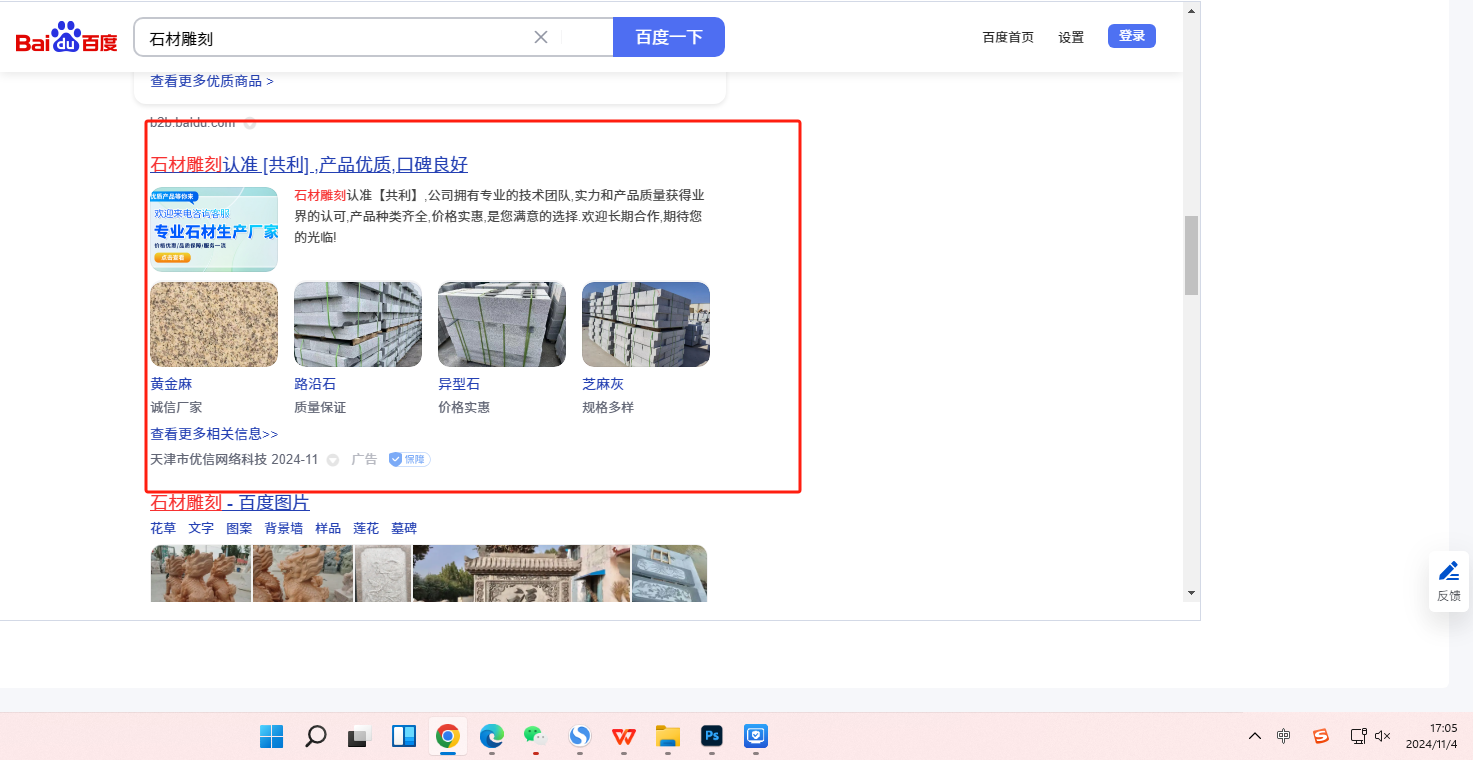Clear the search box with the X icon
This screenshot has width=1473, height=760.
(x=541, y=37)
